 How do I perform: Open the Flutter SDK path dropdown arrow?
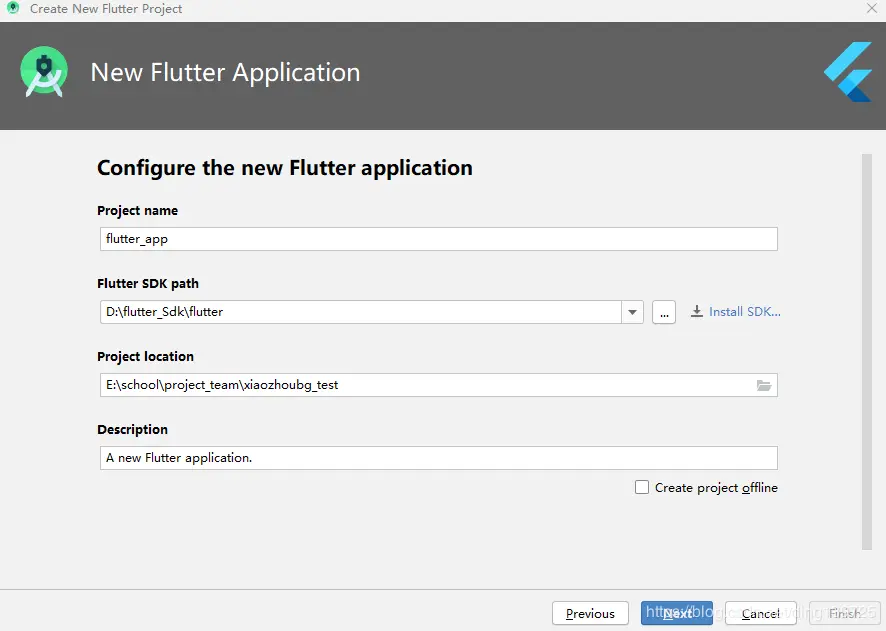coord(632,312)
